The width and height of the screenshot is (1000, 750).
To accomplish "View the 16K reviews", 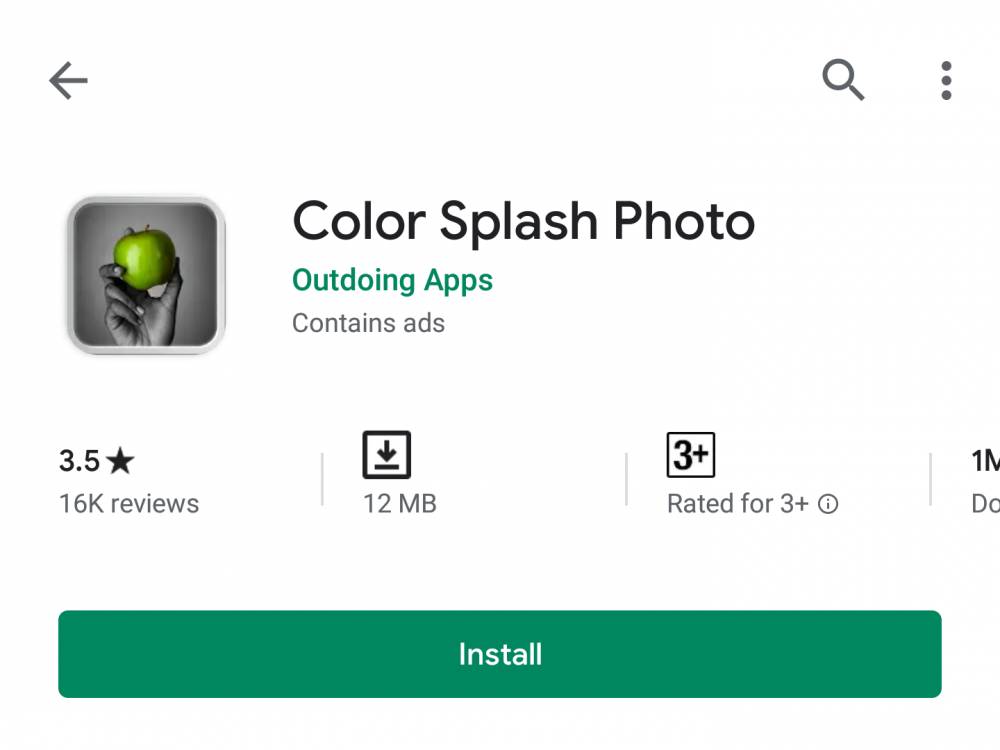I will [129, 504].
